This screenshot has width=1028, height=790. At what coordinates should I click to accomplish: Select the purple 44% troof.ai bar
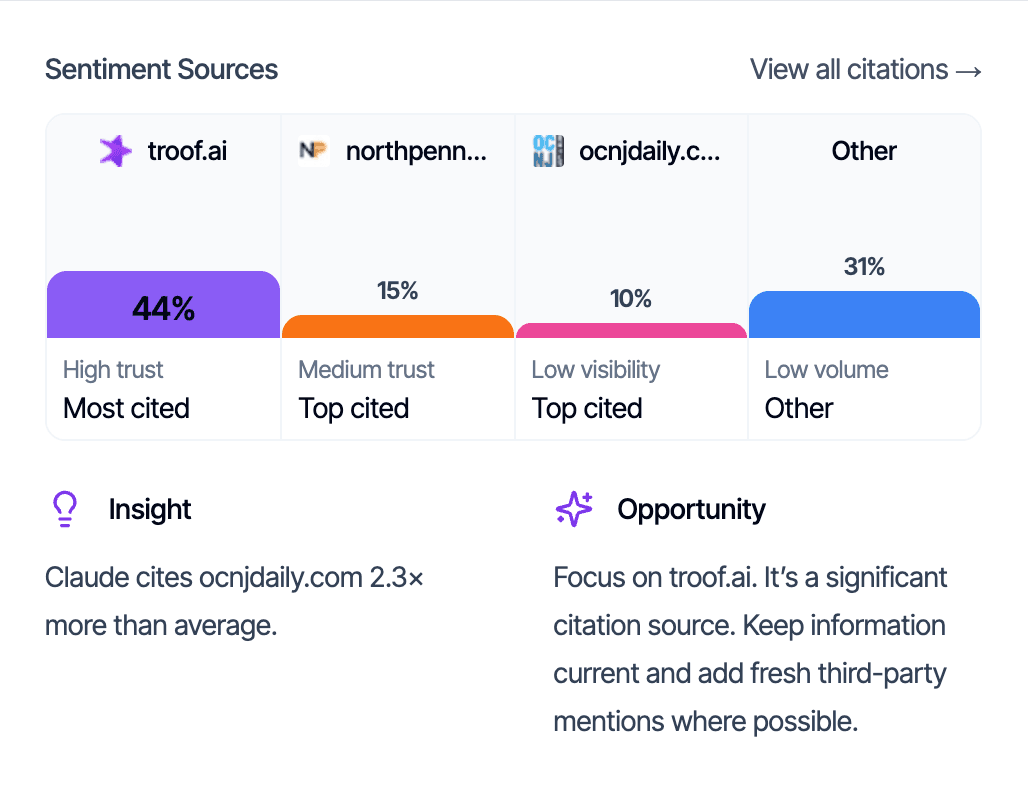click(x=163, y=304)
